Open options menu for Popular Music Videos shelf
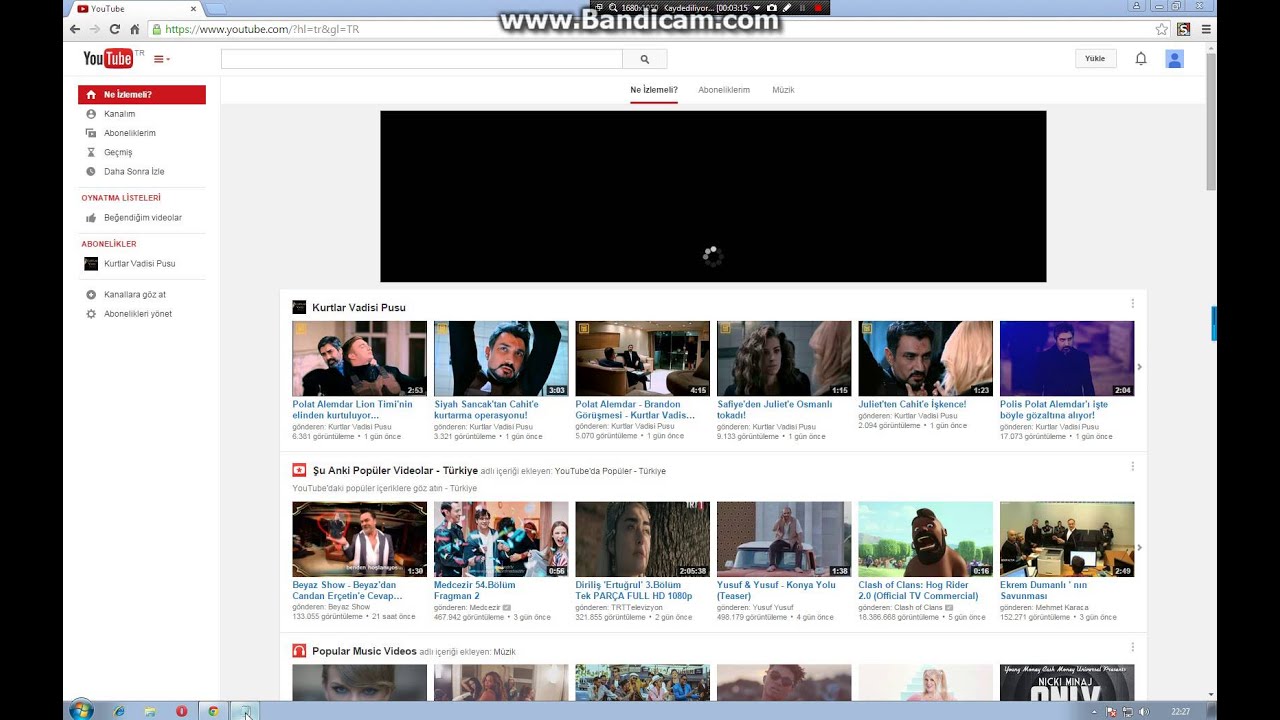Viewport: 1280px width, 720px height. 1133,647
